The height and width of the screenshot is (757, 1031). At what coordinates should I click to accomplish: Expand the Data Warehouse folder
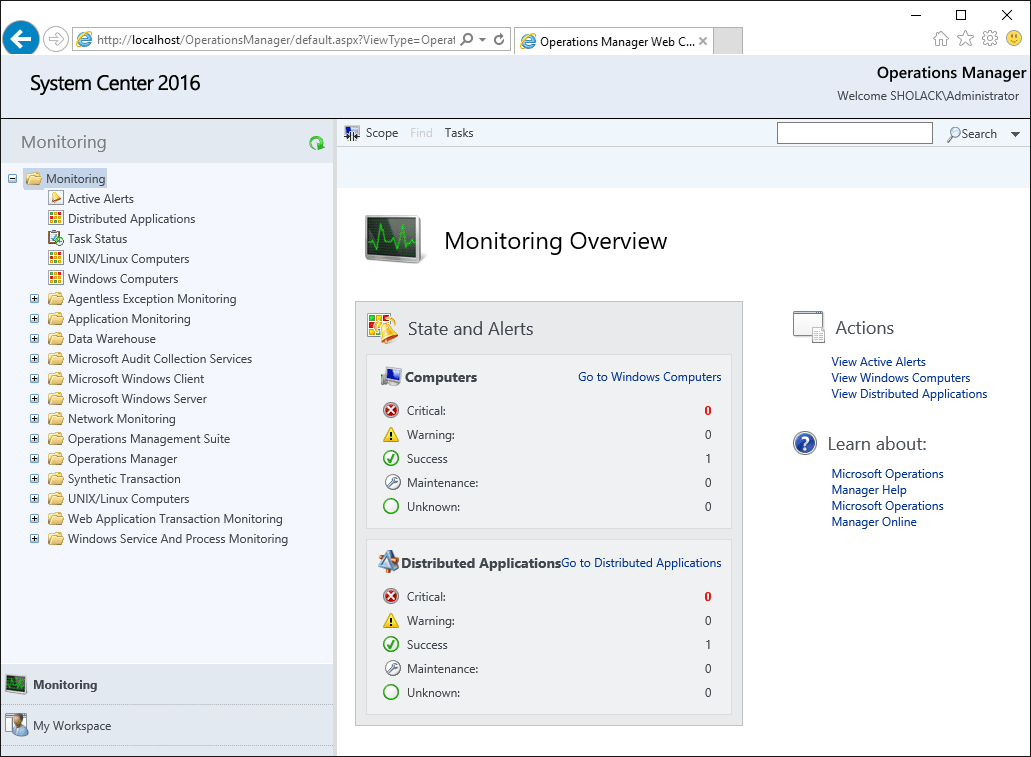tap(35, 339)
